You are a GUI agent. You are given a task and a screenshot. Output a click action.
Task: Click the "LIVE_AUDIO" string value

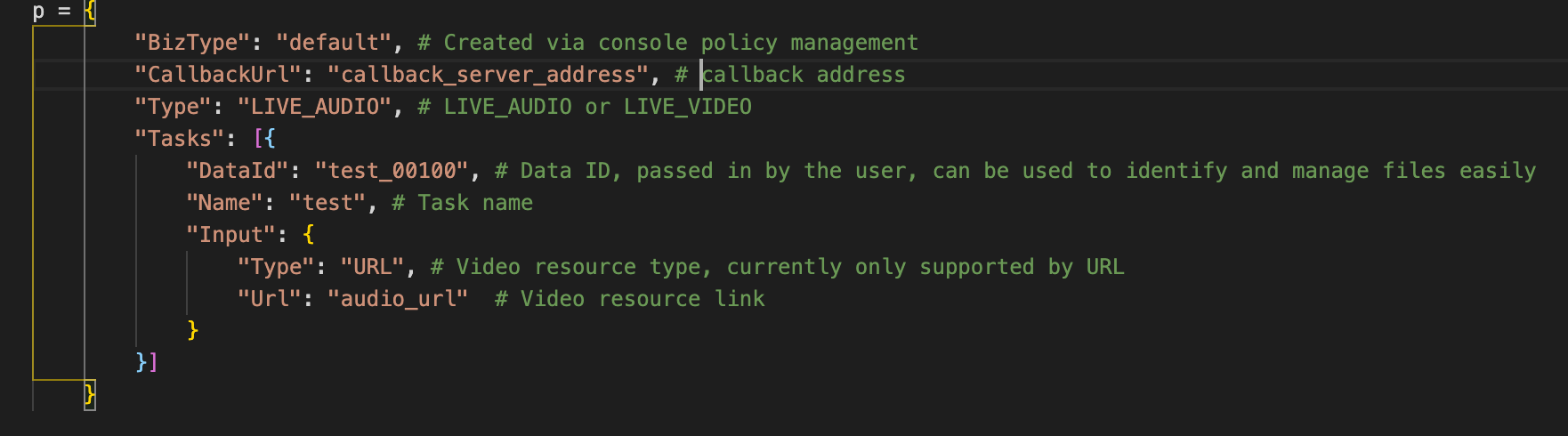pos(314,107)
